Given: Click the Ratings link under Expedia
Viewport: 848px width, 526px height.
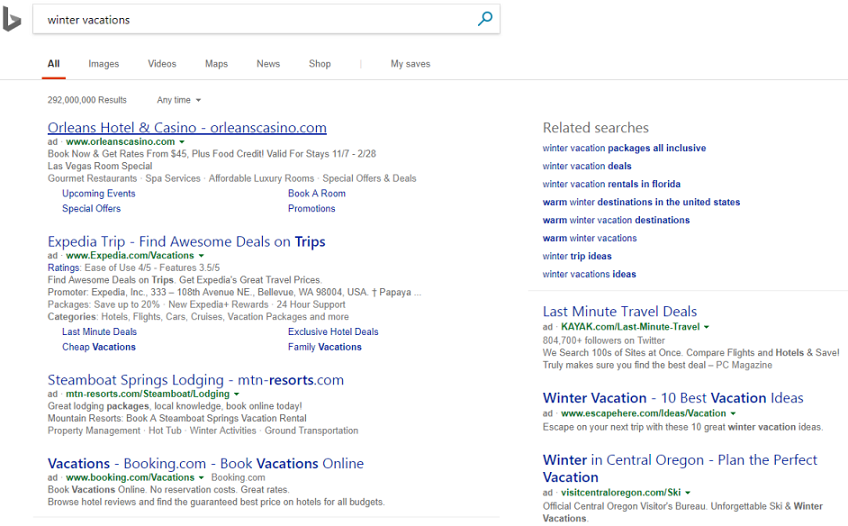Looking at the screenshot, I should pyautogui.click(x=63, y=268).
